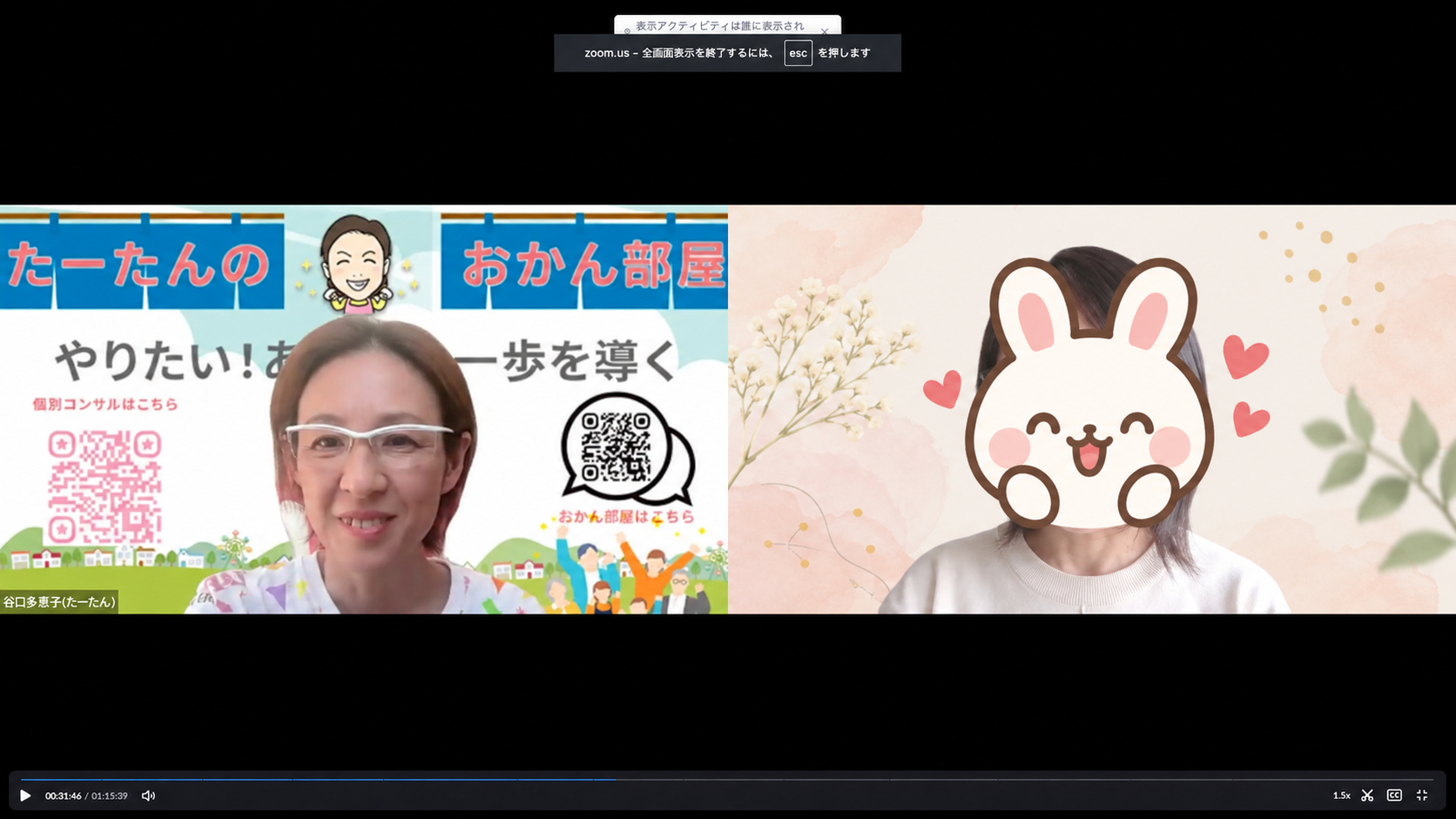Viewport: 1456px width, 819px height.
Task: Toggle closed captions (CC)
Action: [x=1394, y=796]
